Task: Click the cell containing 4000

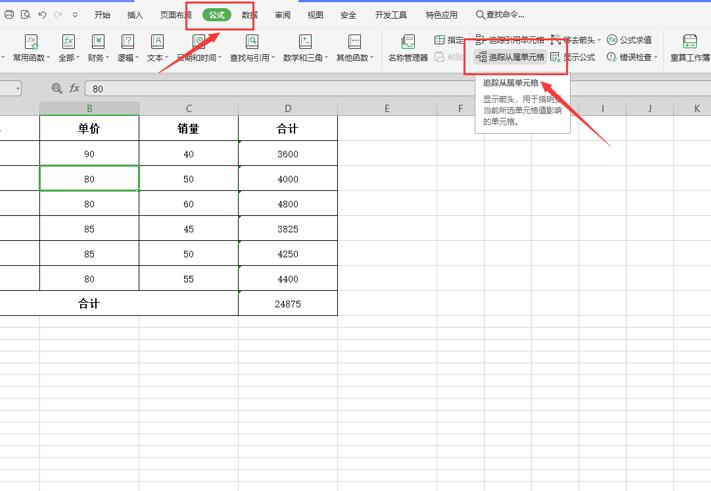Action: click(x=288, y=179)
